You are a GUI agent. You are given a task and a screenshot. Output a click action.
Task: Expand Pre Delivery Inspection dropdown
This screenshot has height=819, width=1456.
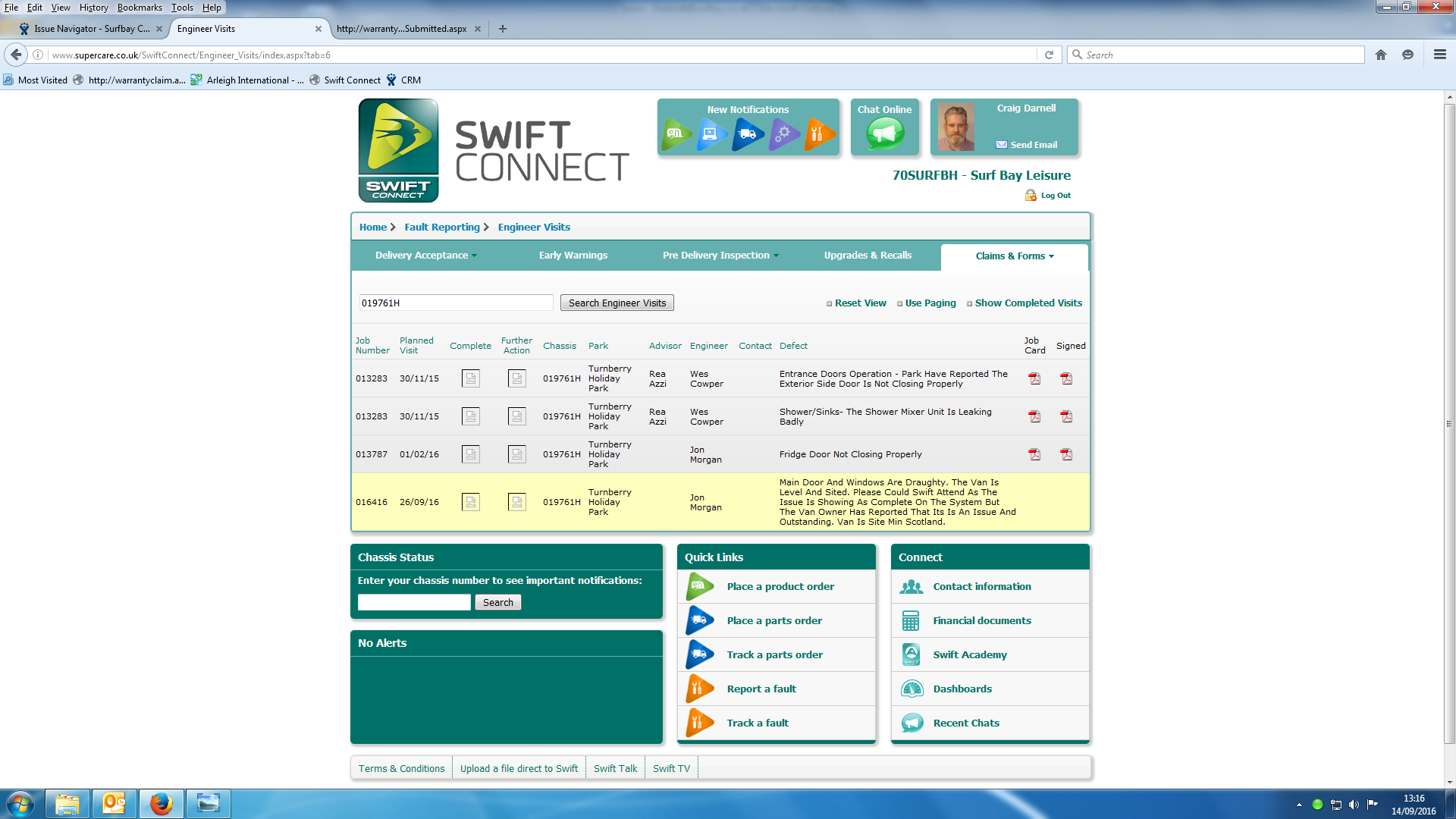[x=720, y=256]
